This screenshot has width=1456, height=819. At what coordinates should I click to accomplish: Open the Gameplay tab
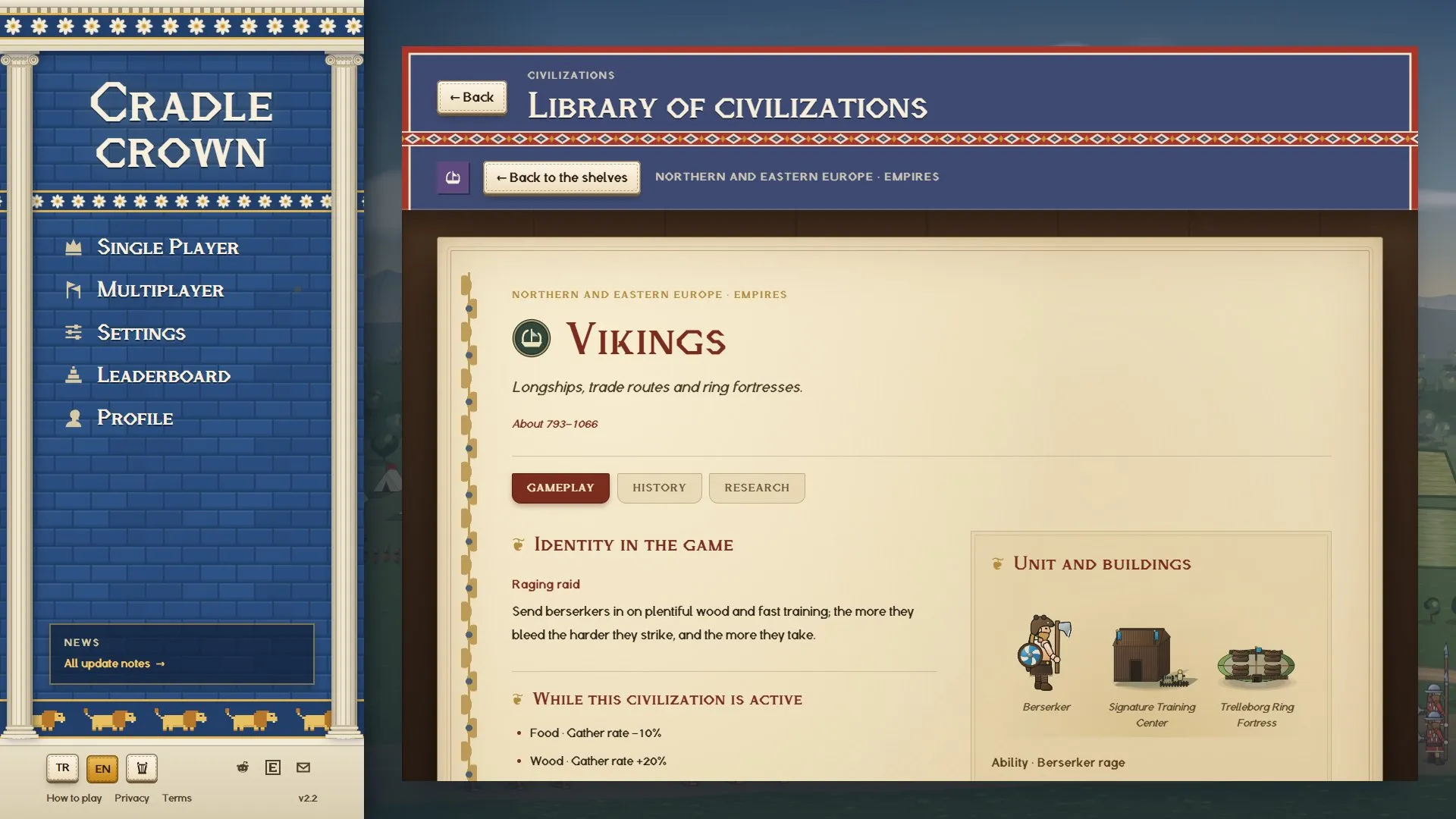click(560, 488)
